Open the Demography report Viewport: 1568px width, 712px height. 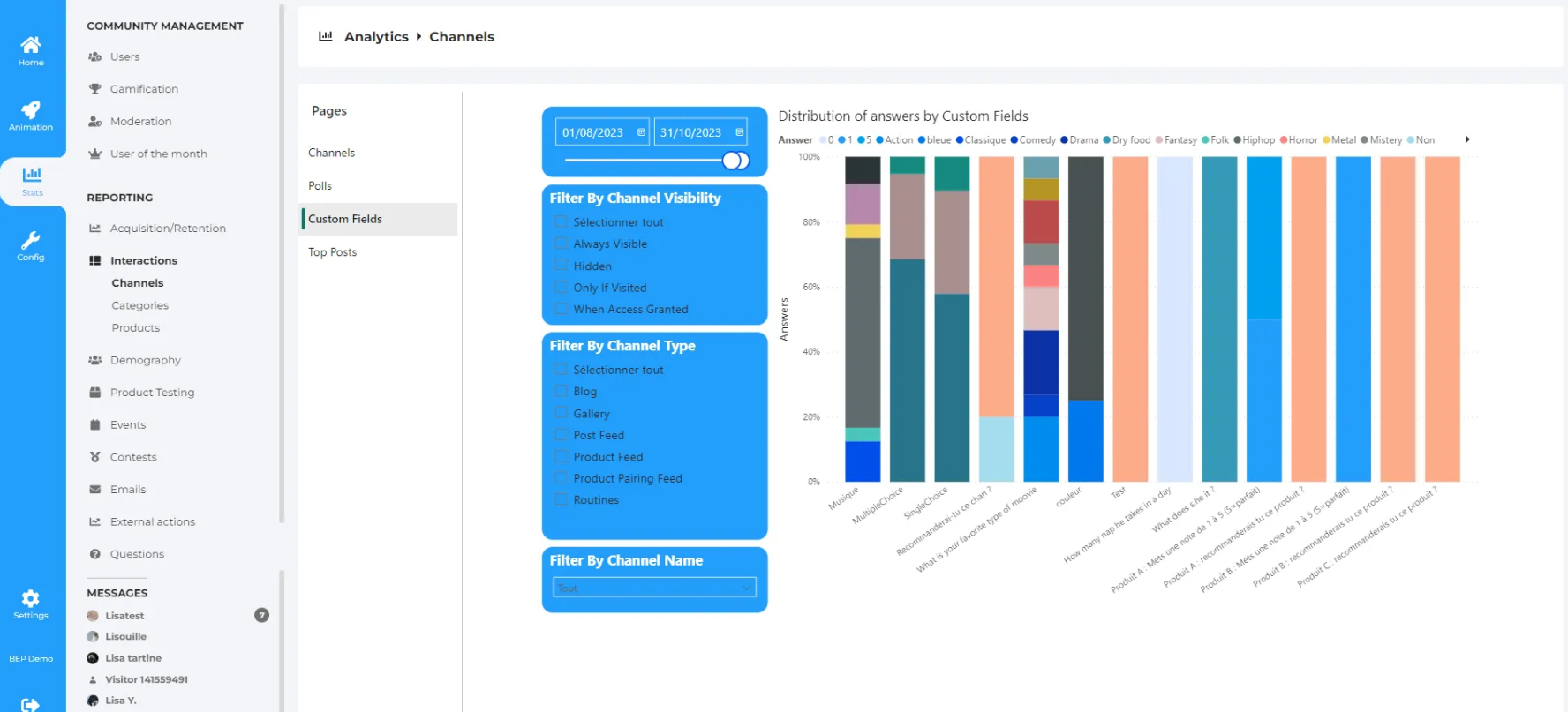145,360
